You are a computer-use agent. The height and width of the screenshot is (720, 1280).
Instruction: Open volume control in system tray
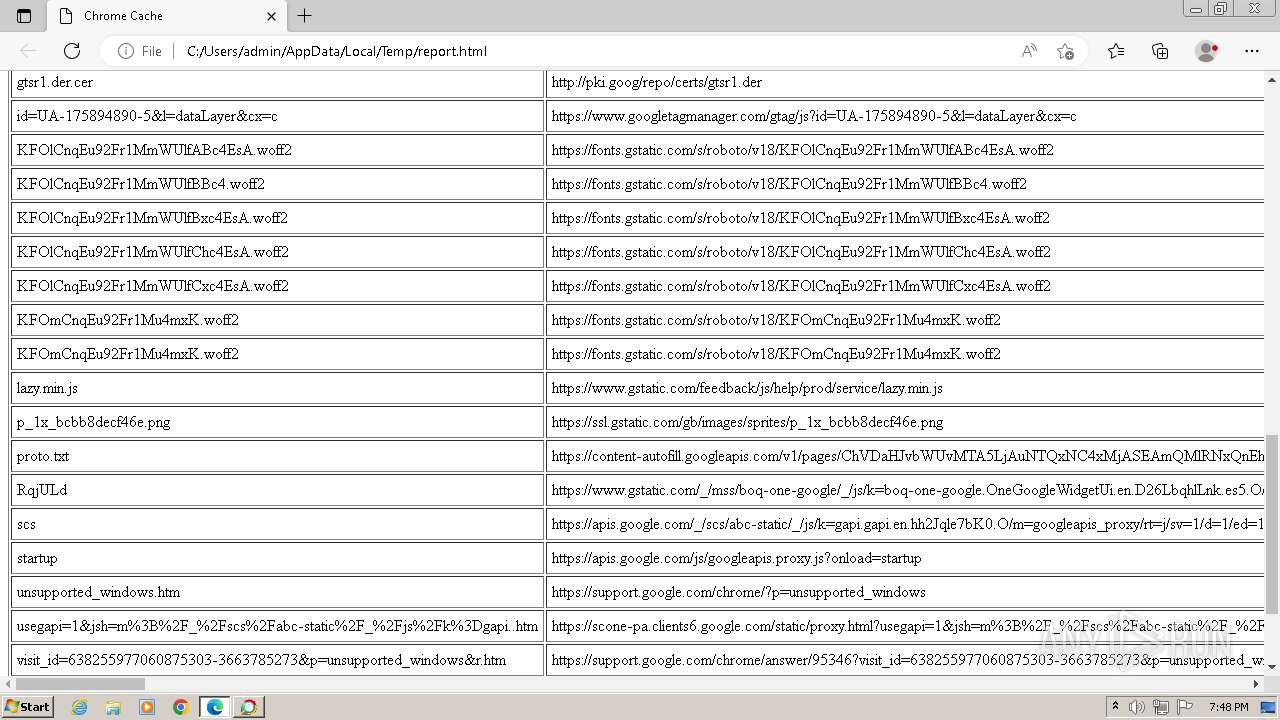click(x=1137, y=707)
